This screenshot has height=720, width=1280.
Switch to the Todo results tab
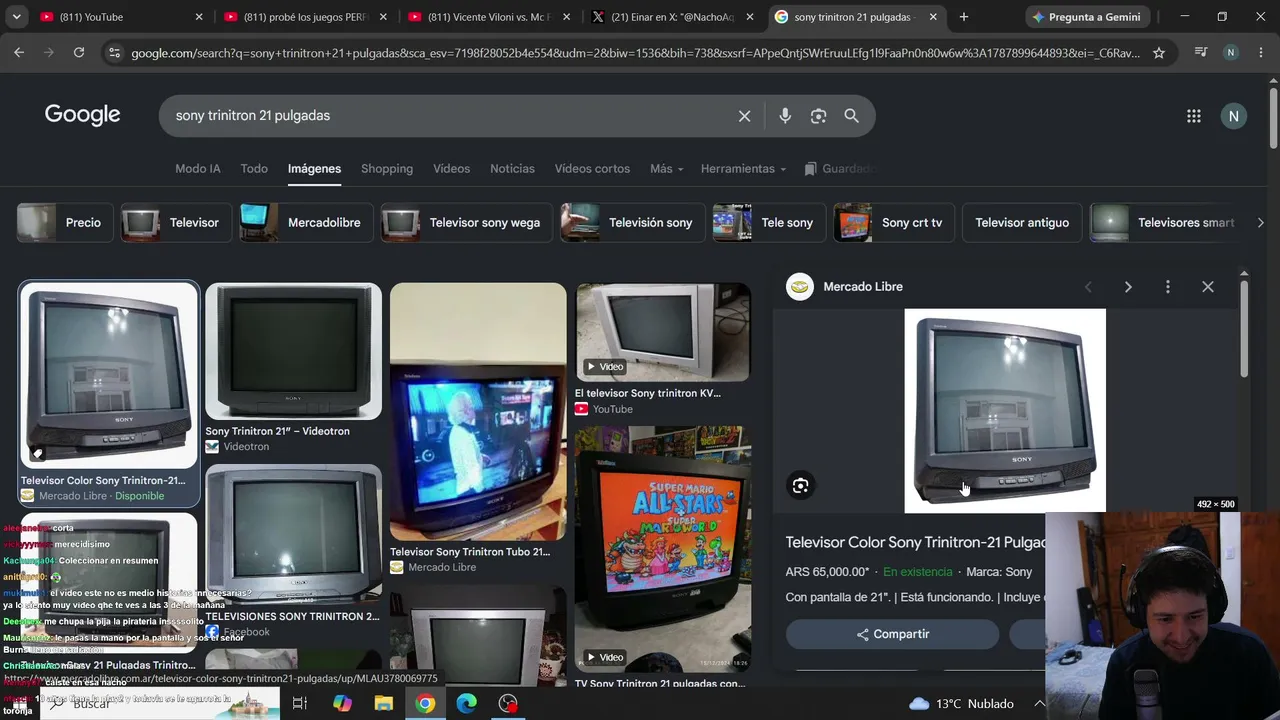254,169
